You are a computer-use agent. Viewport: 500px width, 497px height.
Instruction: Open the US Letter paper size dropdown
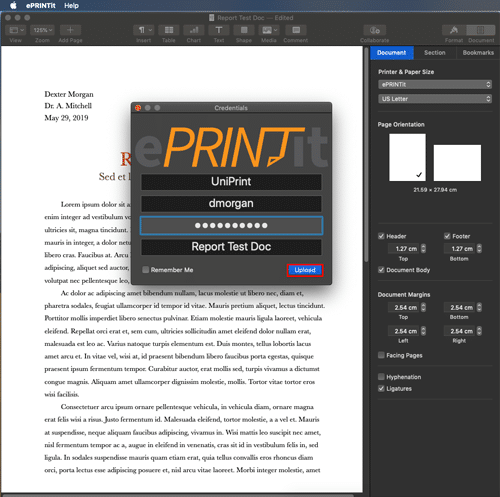tap(435, 99)
